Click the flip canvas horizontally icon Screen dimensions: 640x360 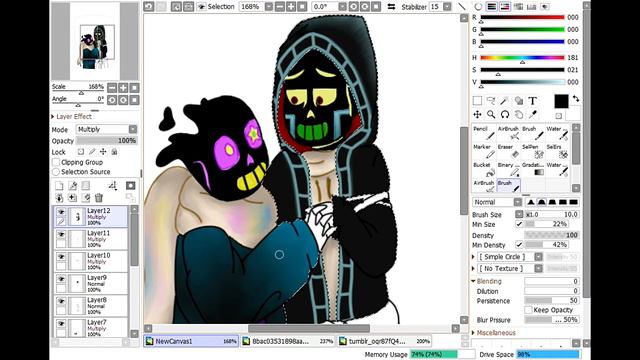click(391, 7)
